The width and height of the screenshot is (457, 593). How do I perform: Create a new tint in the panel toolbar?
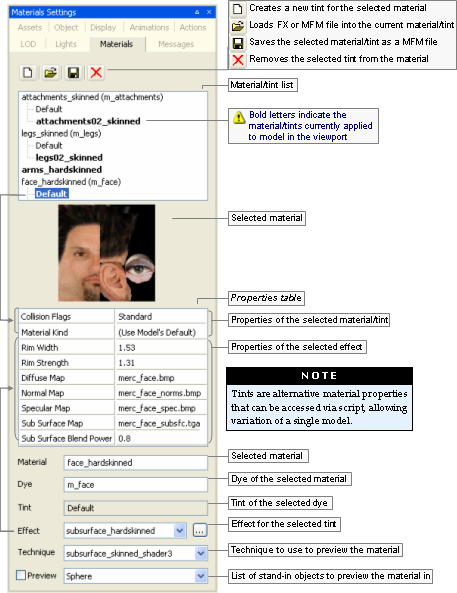click(28, 72)
